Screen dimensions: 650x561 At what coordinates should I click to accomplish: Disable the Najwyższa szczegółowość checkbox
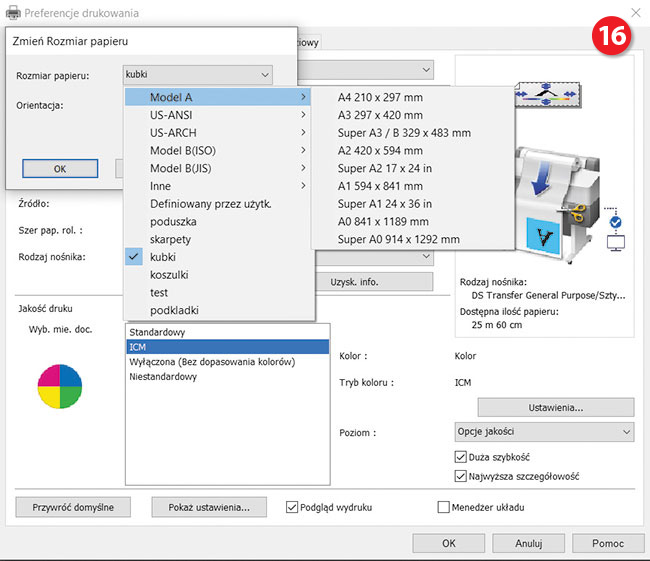460,476
